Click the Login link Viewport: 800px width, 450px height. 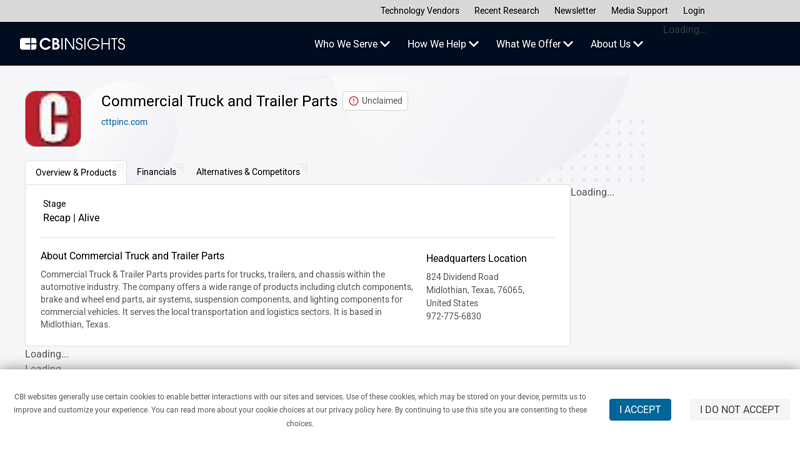click(693, 11)
